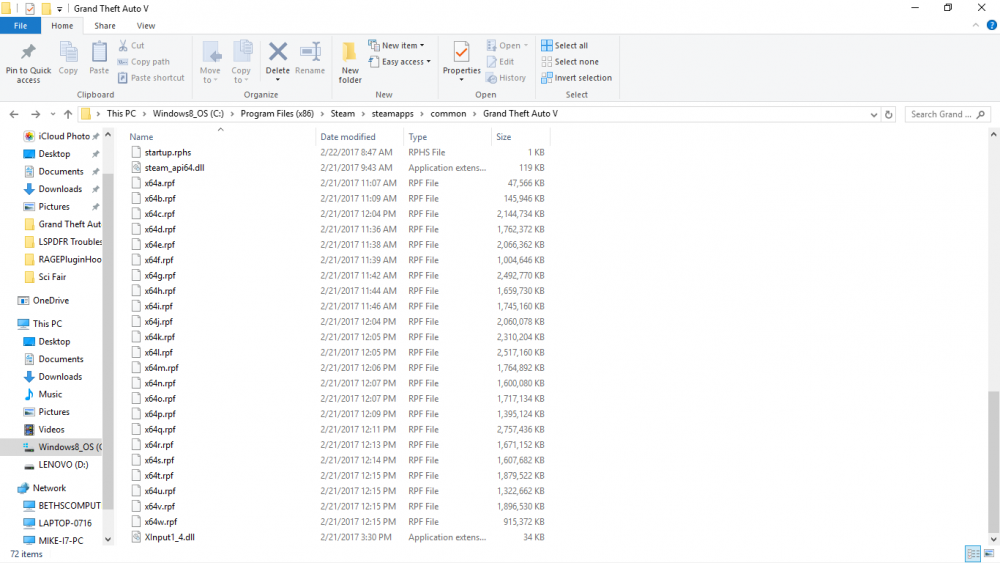Click Select all
Screen dimensions: 1000x563
tap(564, 45)
